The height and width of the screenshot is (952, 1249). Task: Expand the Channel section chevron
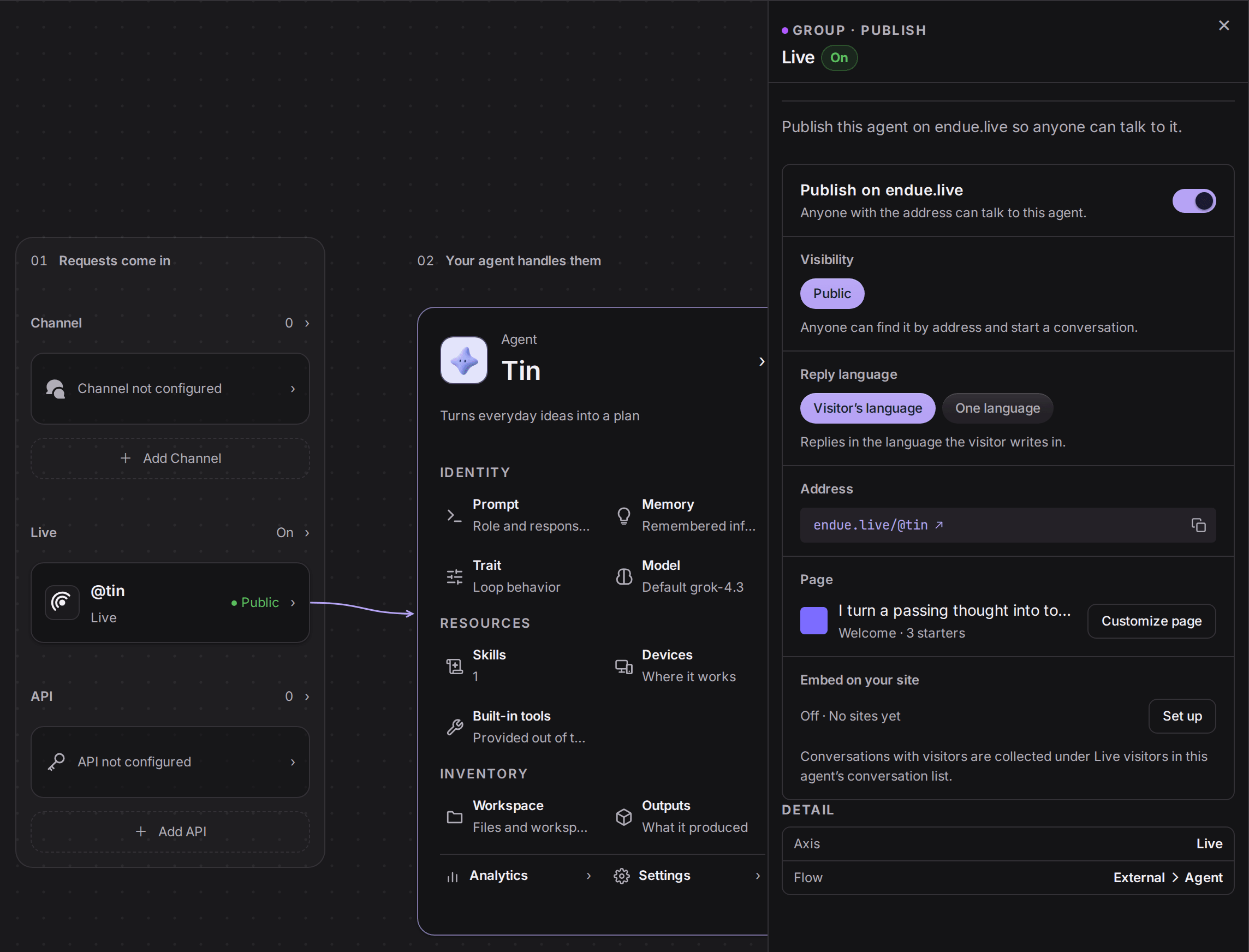click(307, 323)
